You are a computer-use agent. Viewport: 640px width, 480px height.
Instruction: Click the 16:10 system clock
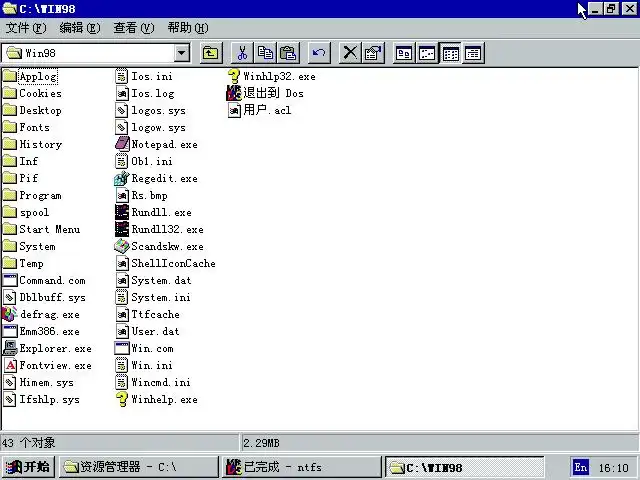click(613, 468)
